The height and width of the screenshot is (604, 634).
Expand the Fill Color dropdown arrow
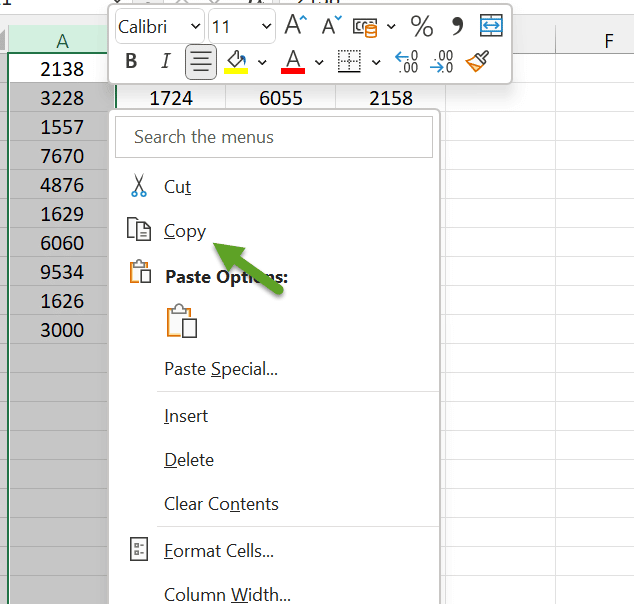pos(262,62)
